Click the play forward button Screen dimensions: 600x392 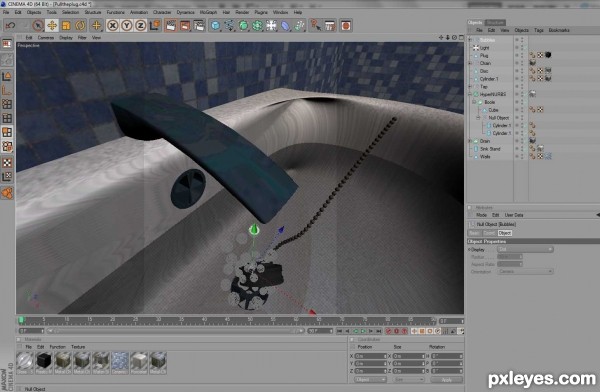[363, 331]
